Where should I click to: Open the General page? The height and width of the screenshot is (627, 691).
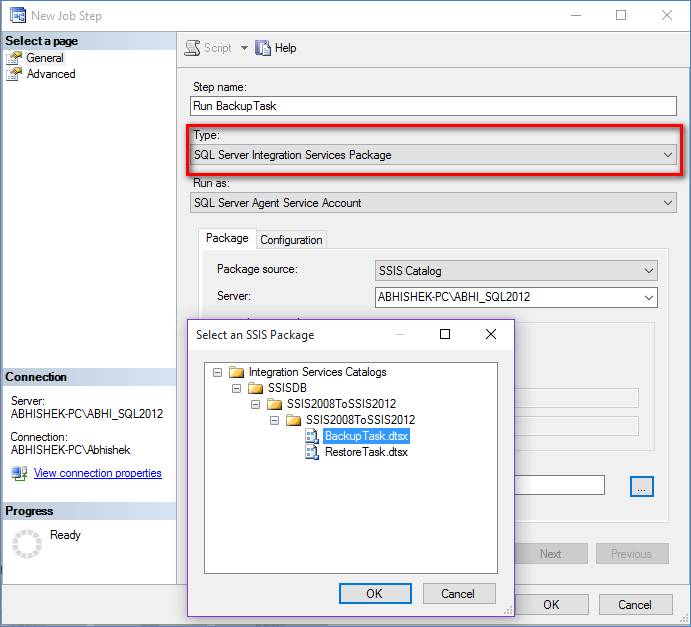pos(45,58)
